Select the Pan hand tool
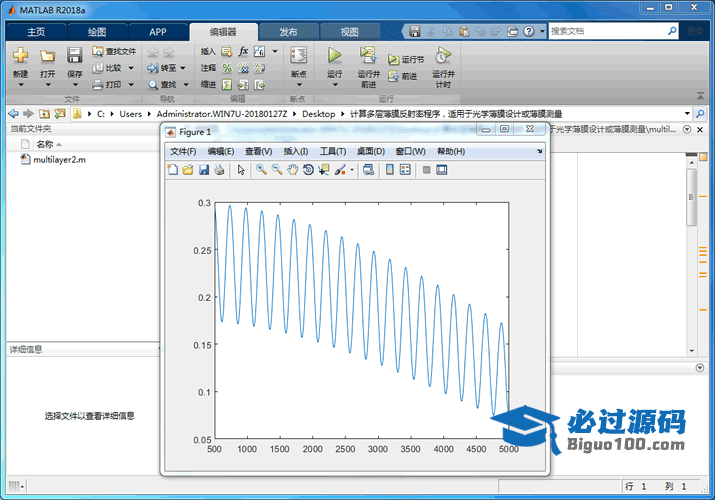The width and height of the screenshot is (715, 500). 292,170
